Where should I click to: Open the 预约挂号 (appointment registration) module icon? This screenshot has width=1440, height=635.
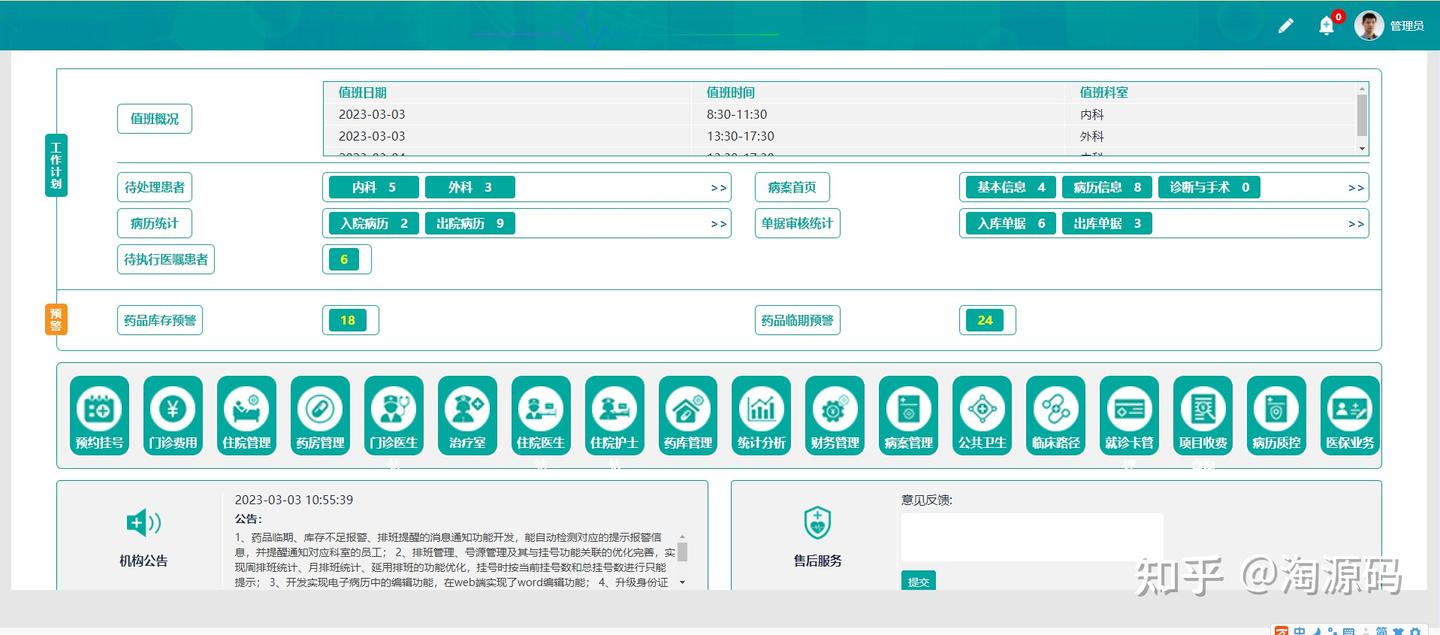point(98,414)
